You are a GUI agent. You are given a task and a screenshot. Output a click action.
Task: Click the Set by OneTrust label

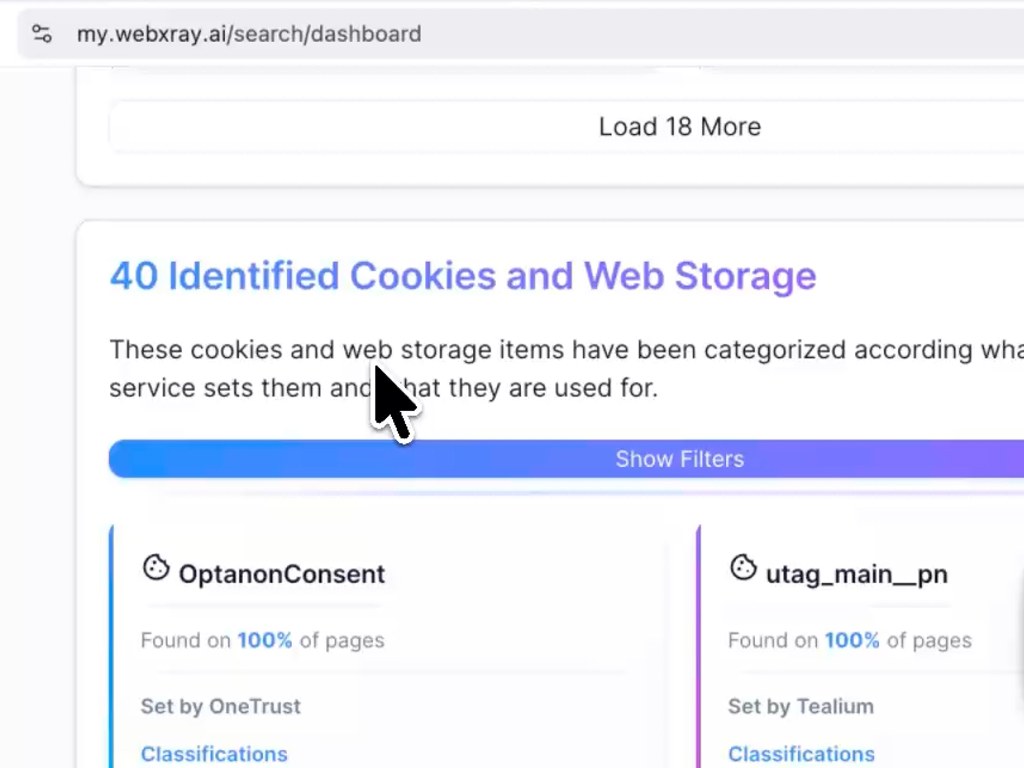point(221,706)
